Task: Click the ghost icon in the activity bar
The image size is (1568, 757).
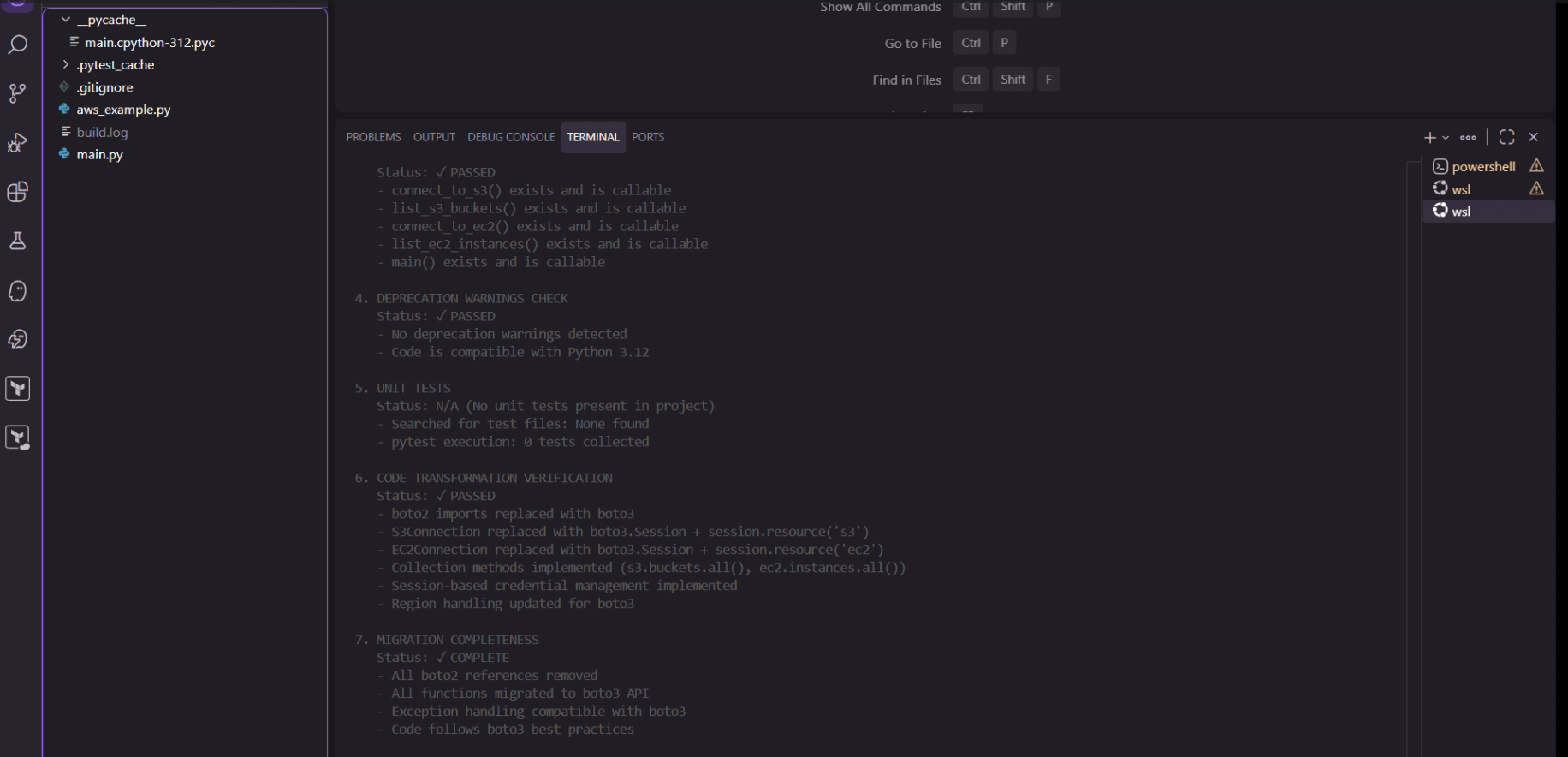Action: tap(17, 291)
